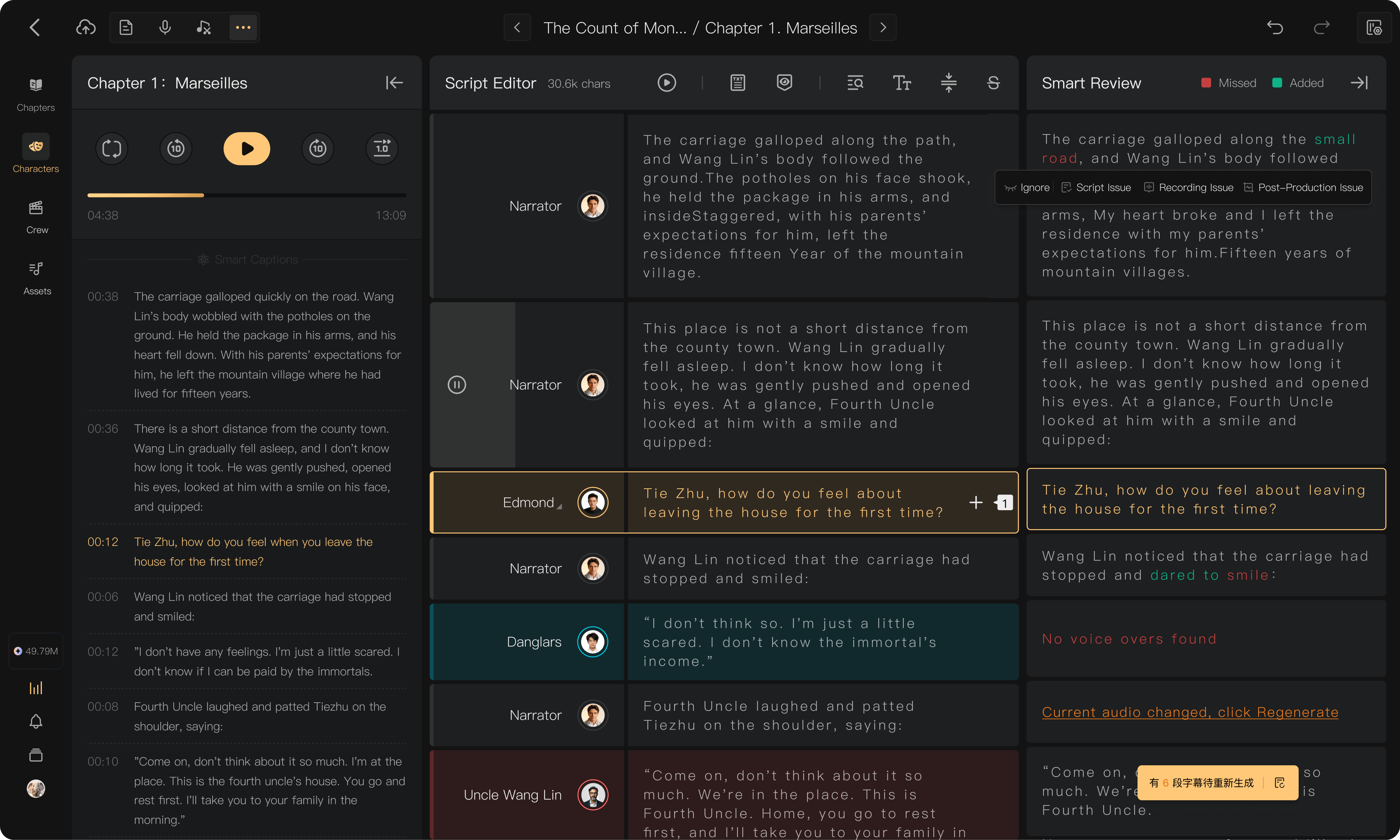
Task: Mark as Recording Issue
Action: click(1189, 187)
